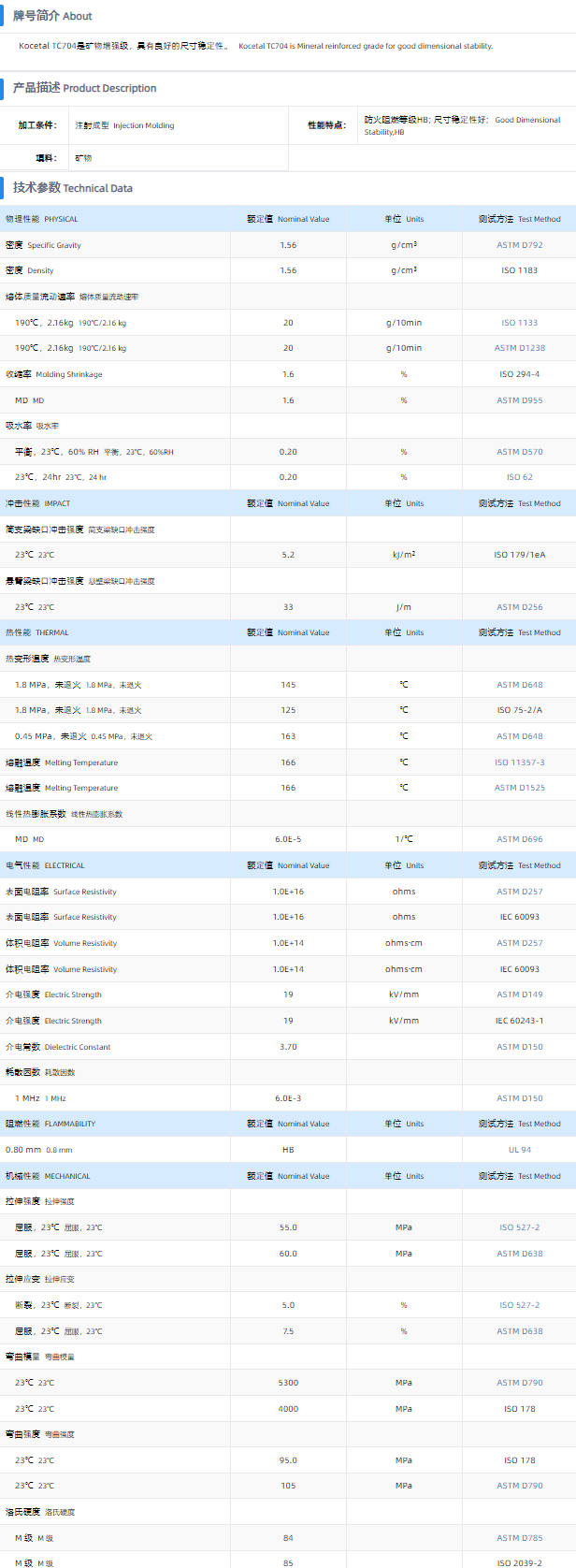
Task: Select the 机械性能 MECHANICAL section header
Action: click(x=48, y=1176)
